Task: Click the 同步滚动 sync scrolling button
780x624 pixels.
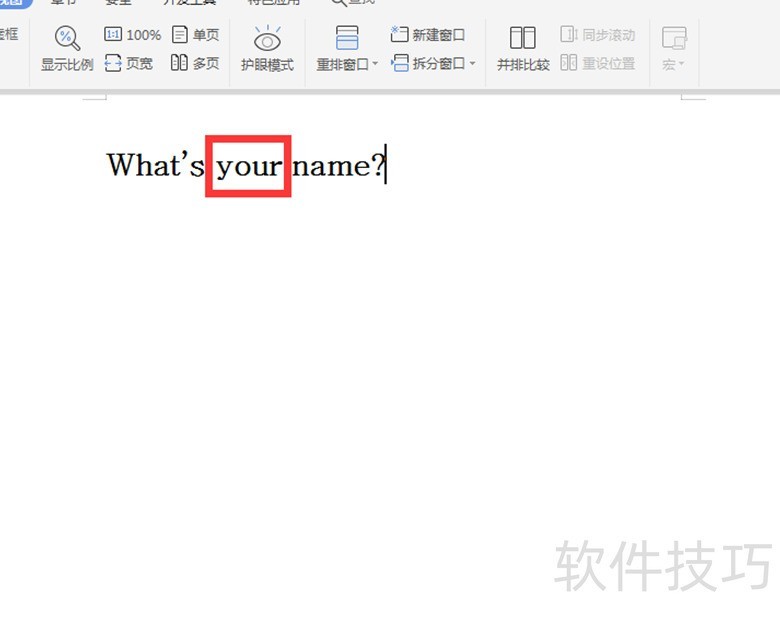Action: 597,35
